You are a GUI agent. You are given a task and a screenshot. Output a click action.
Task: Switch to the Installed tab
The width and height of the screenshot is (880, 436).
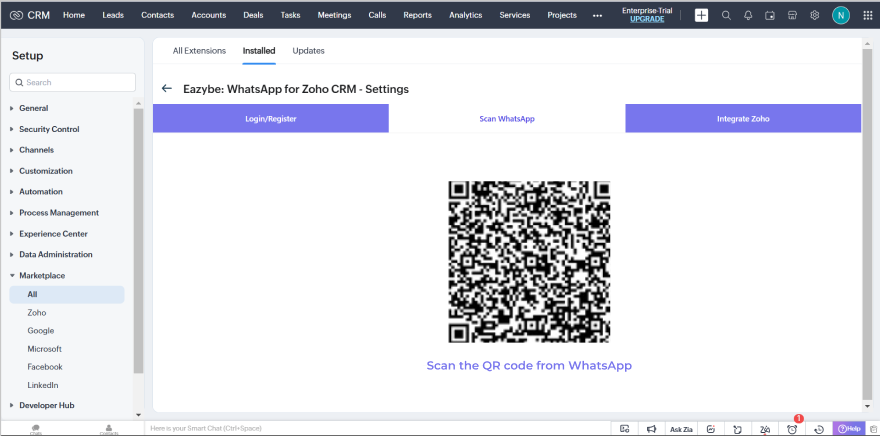pyautogui.click(x=259, y=51)
